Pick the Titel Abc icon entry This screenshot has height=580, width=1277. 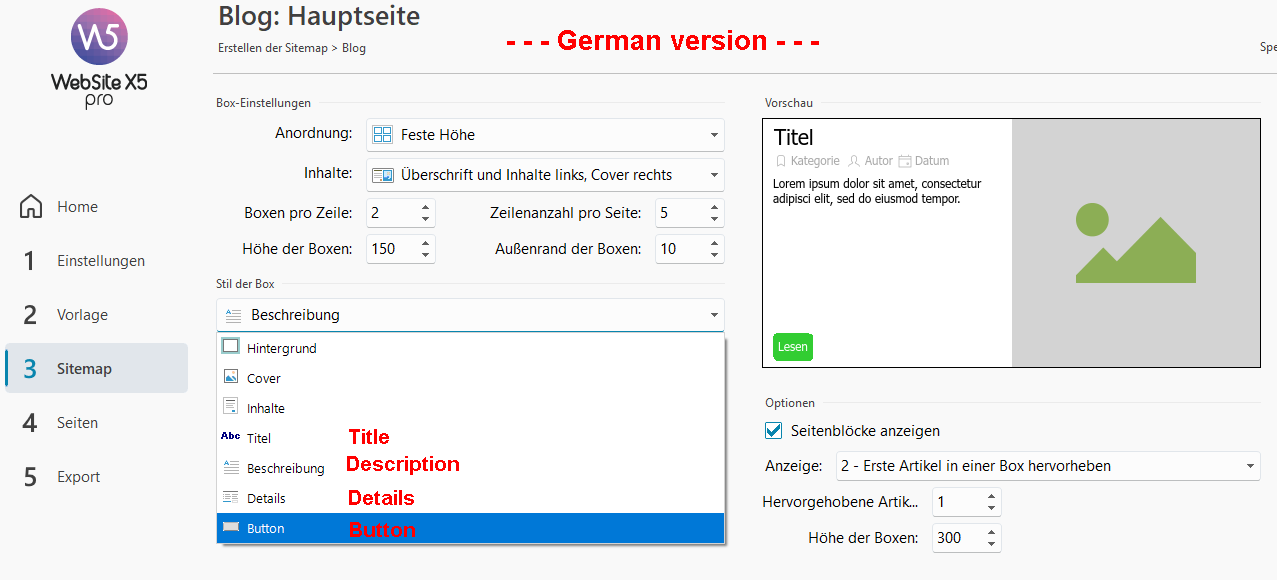click(x=231, y=437)
